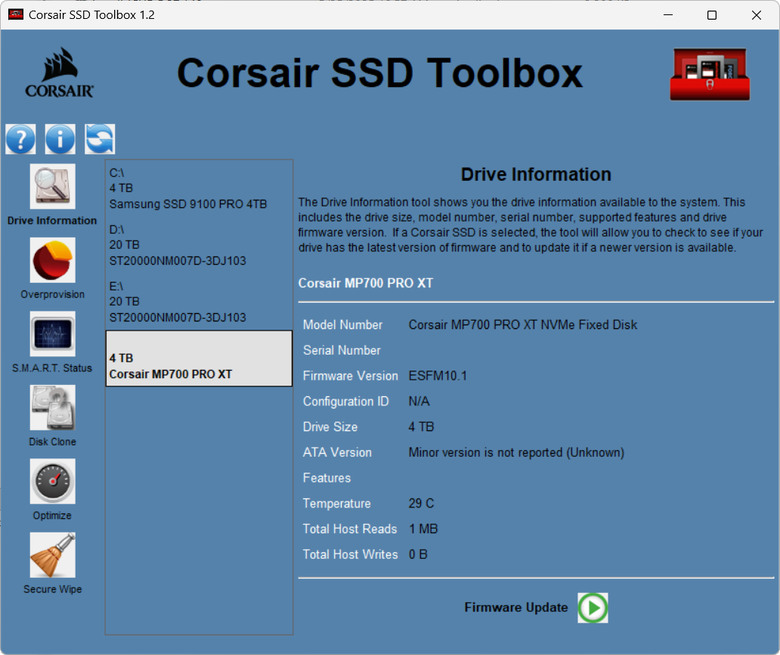The width and height of the screenshot is (780, 655).
Task: Select the E:\ 20 TB ST20000NM007D drive
Action: [199, 302]
